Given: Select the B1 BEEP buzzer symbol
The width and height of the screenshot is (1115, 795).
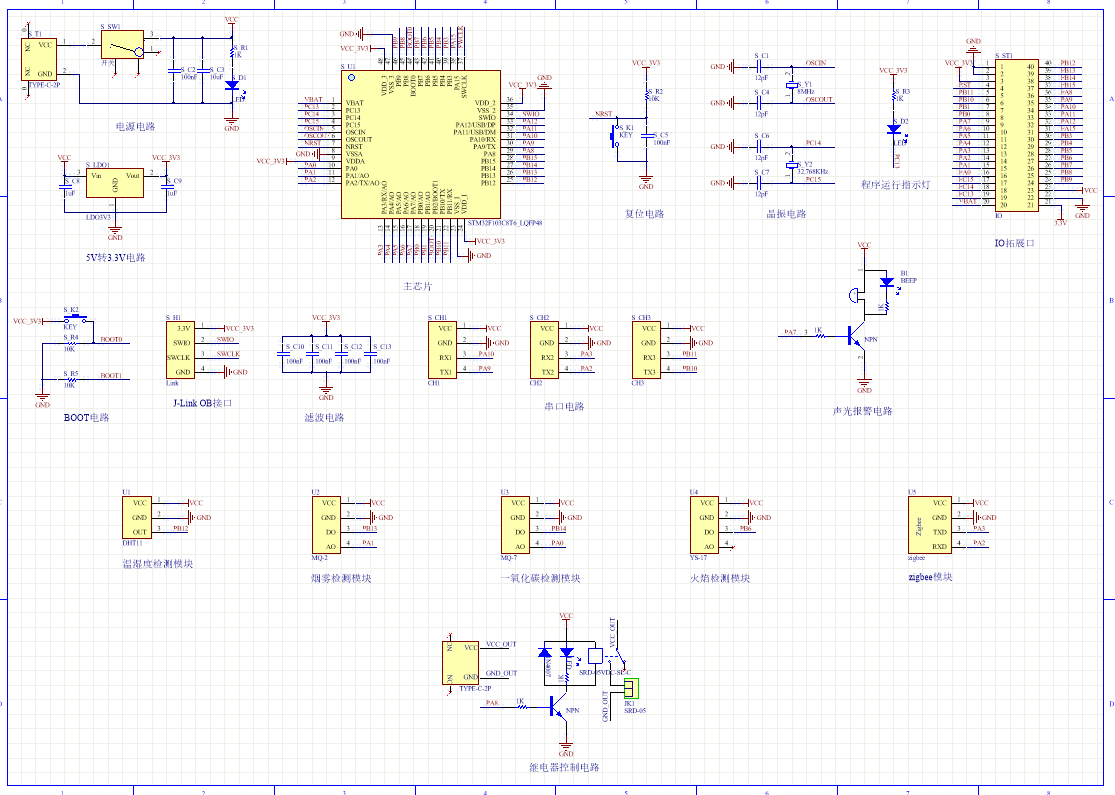Looking at the screenshot, I should (x=855, y=294).
